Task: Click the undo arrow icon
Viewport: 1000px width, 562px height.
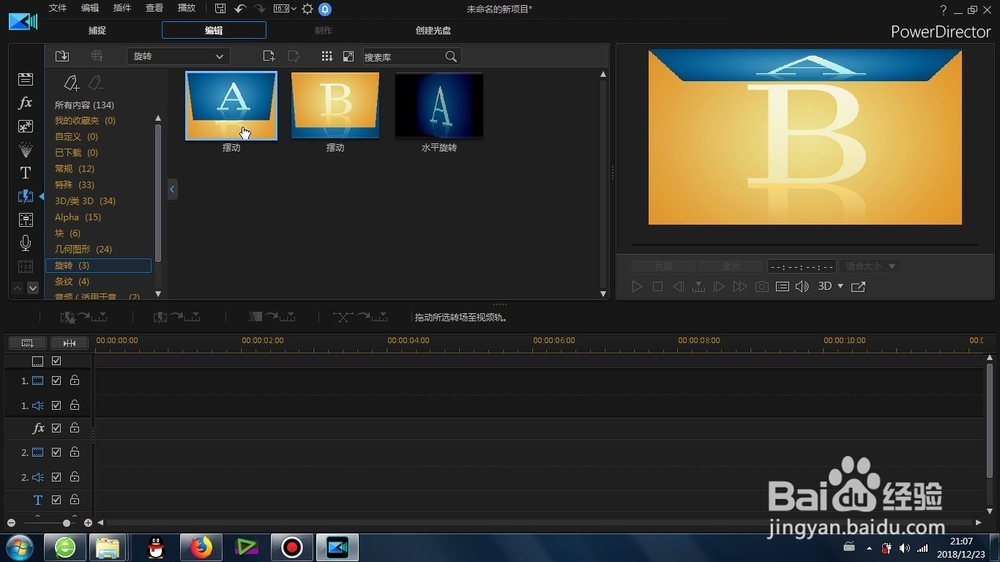Action: click(240, 9)
